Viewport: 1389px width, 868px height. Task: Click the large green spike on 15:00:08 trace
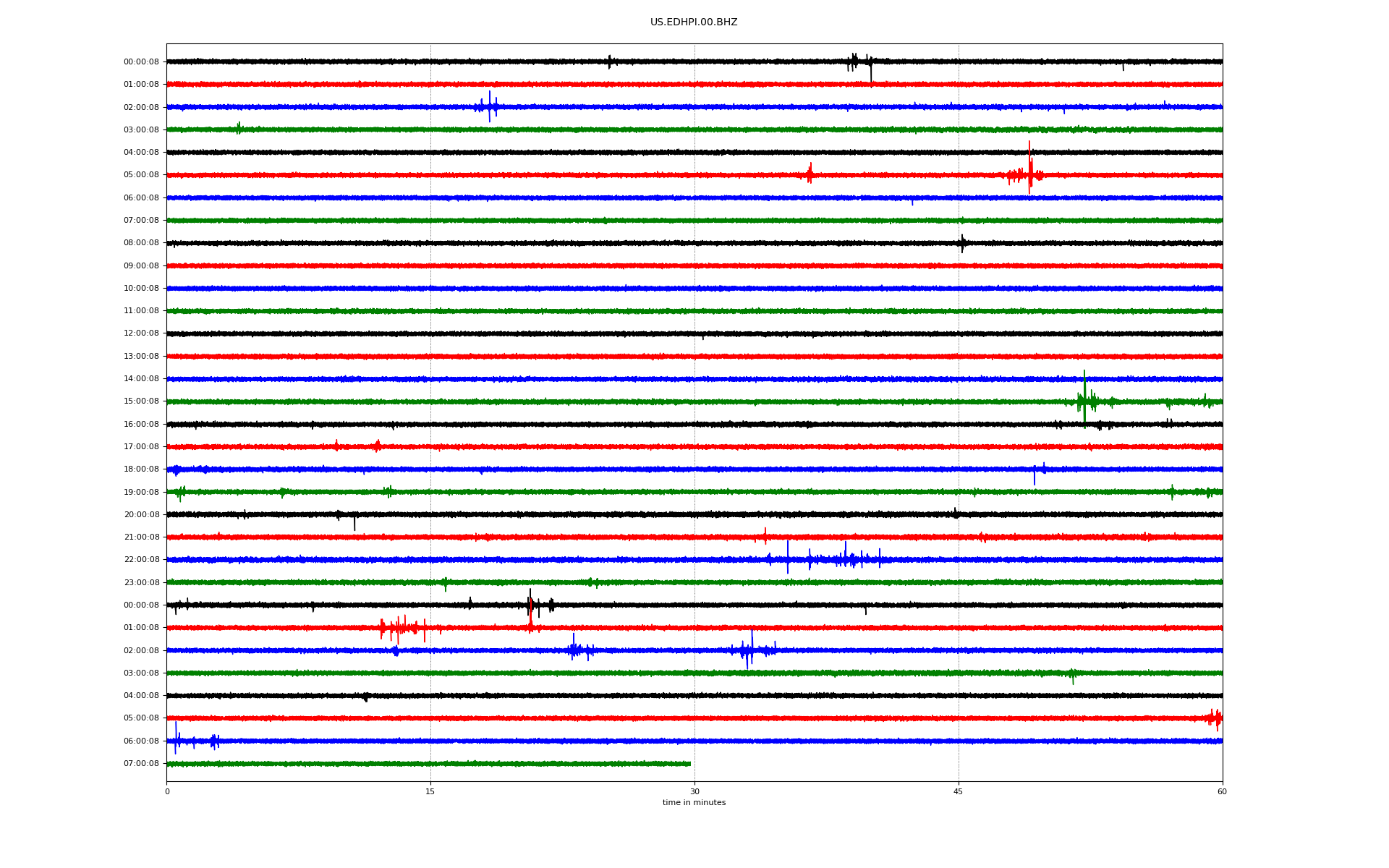(x=1084, y=398)
